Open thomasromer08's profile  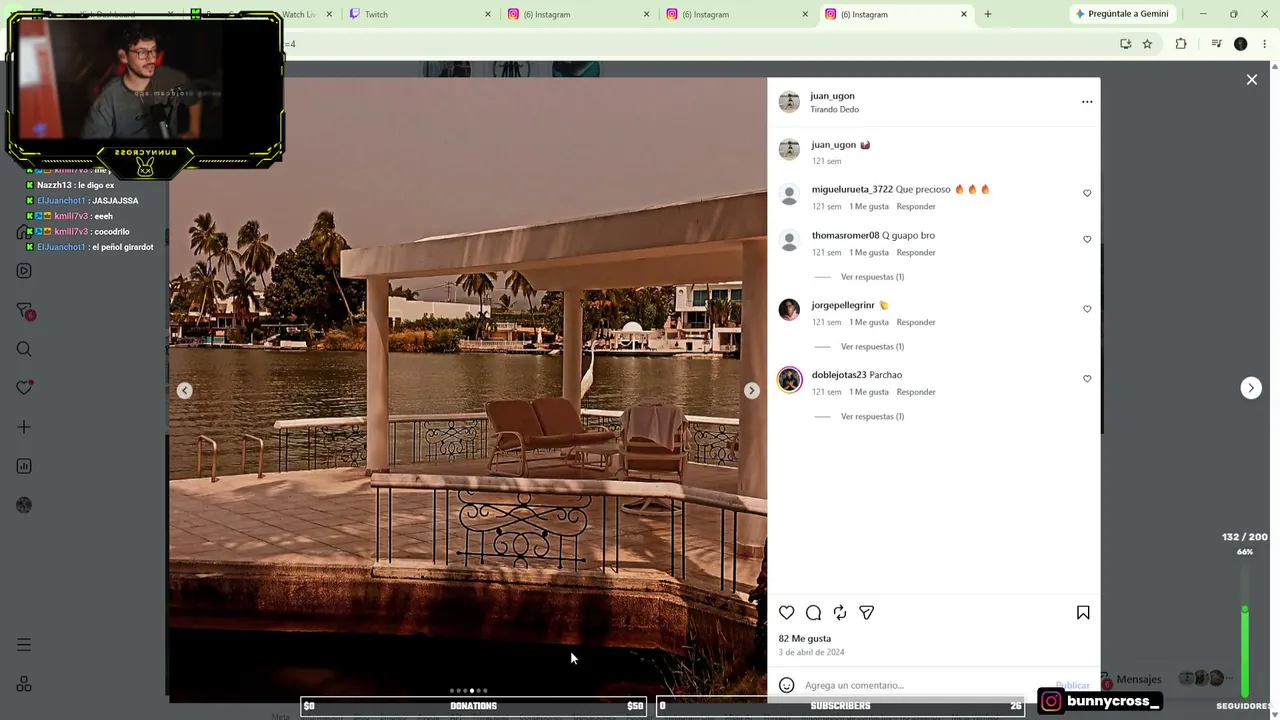pos(845,236)
